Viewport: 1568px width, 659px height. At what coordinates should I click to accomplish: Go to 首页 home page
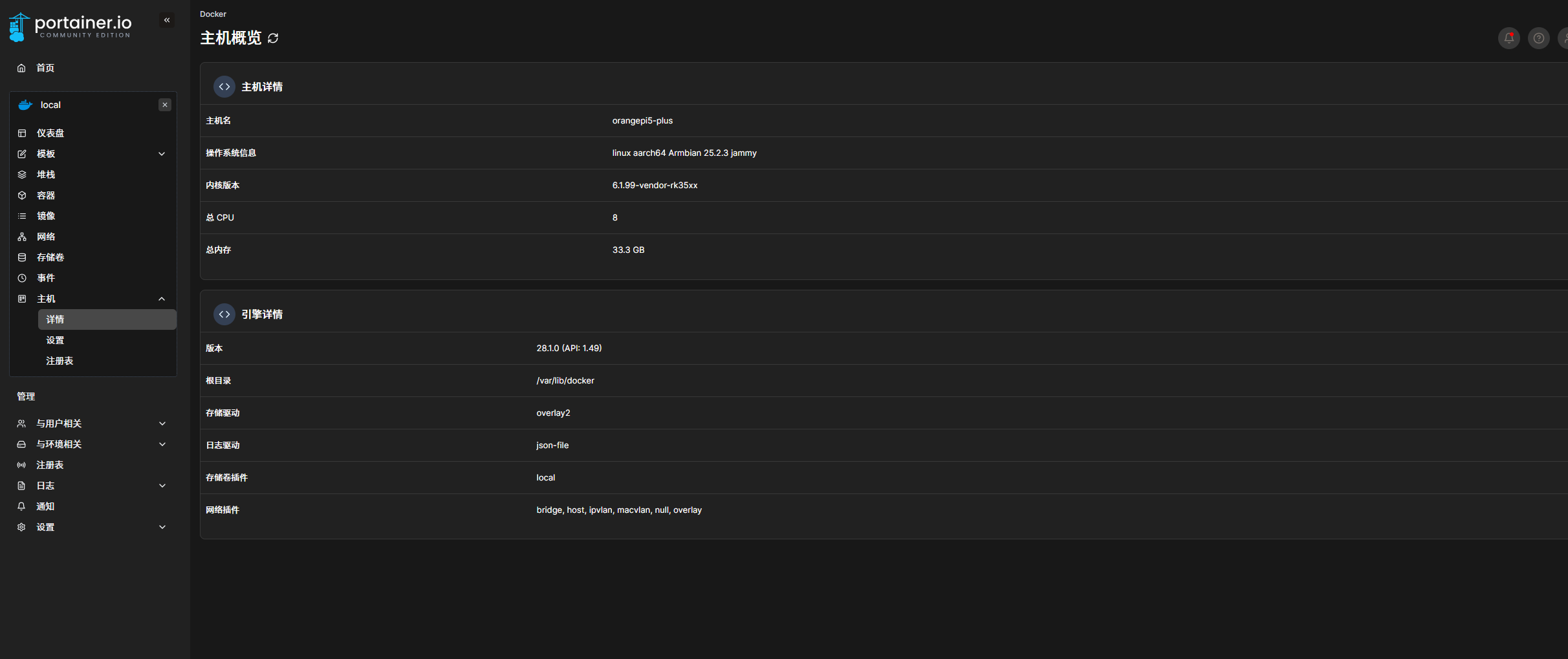pos(45,68)
